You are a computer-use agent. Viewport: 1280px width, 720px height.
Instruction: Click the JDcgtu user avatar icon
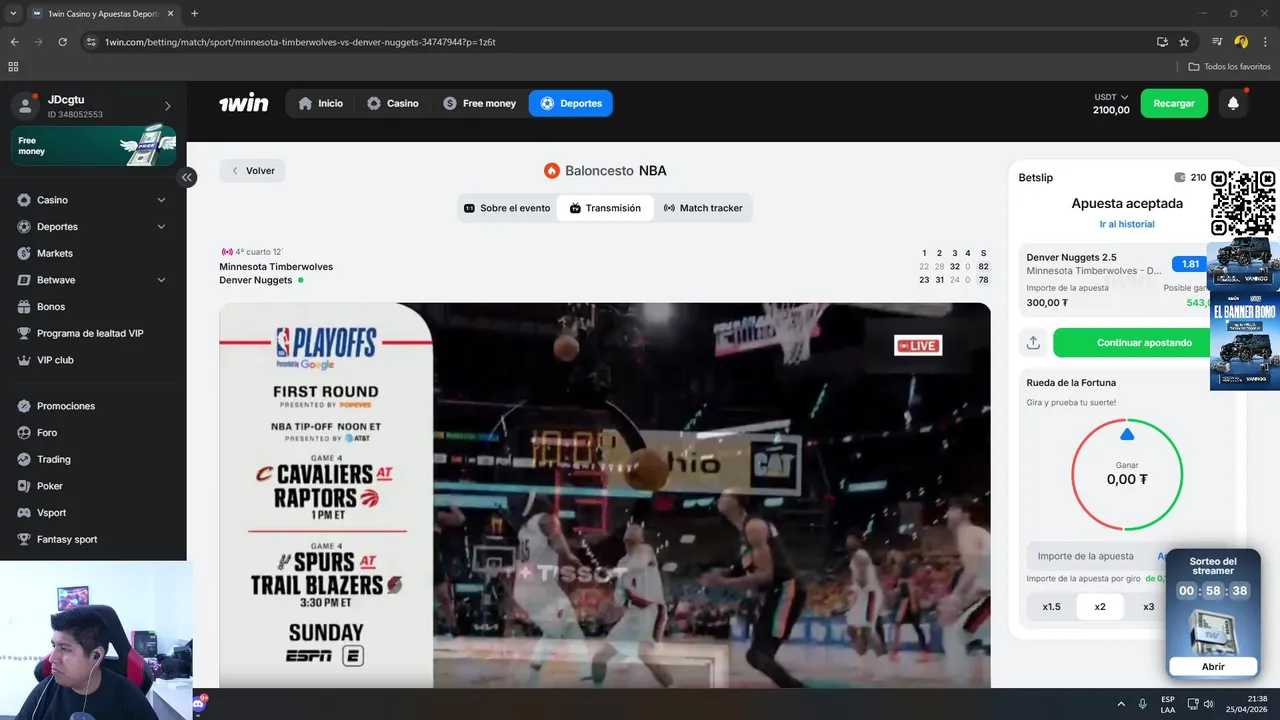click(x=26, y=106)
